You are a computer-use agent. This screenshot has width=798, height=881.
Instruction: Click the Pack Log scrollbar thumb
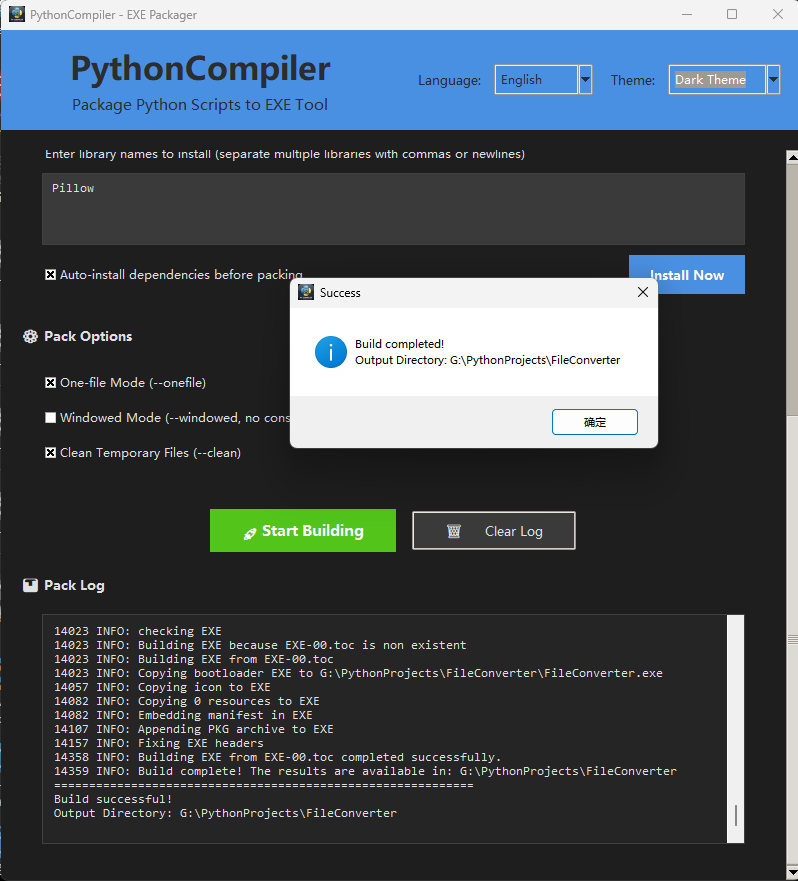coord(736,815)
